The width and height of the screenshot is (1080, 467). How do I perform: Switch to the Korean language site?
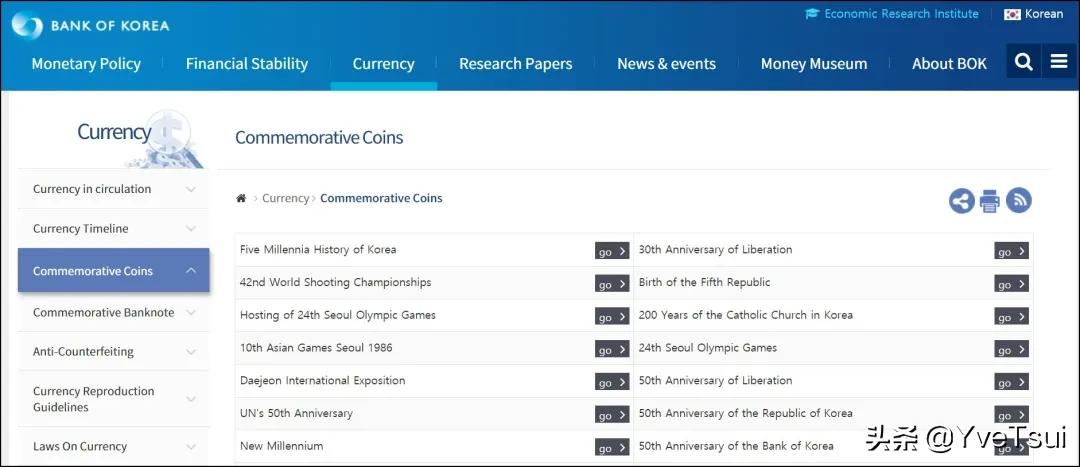(1034, 14)
